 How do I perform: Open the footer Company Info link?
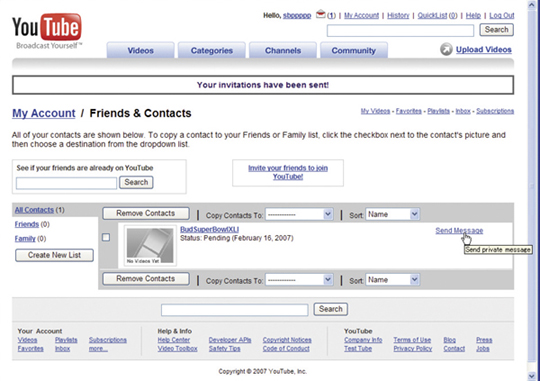pos(363,340)
